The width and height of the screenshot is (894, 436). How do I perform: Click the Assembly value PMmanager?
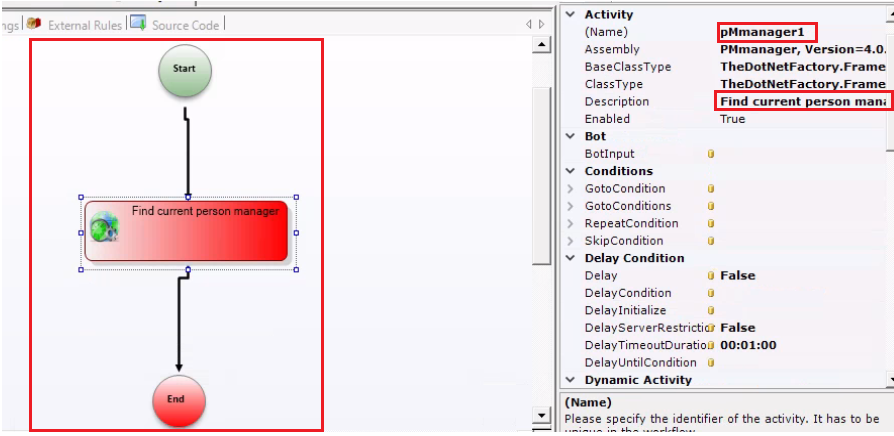point(802,50)
